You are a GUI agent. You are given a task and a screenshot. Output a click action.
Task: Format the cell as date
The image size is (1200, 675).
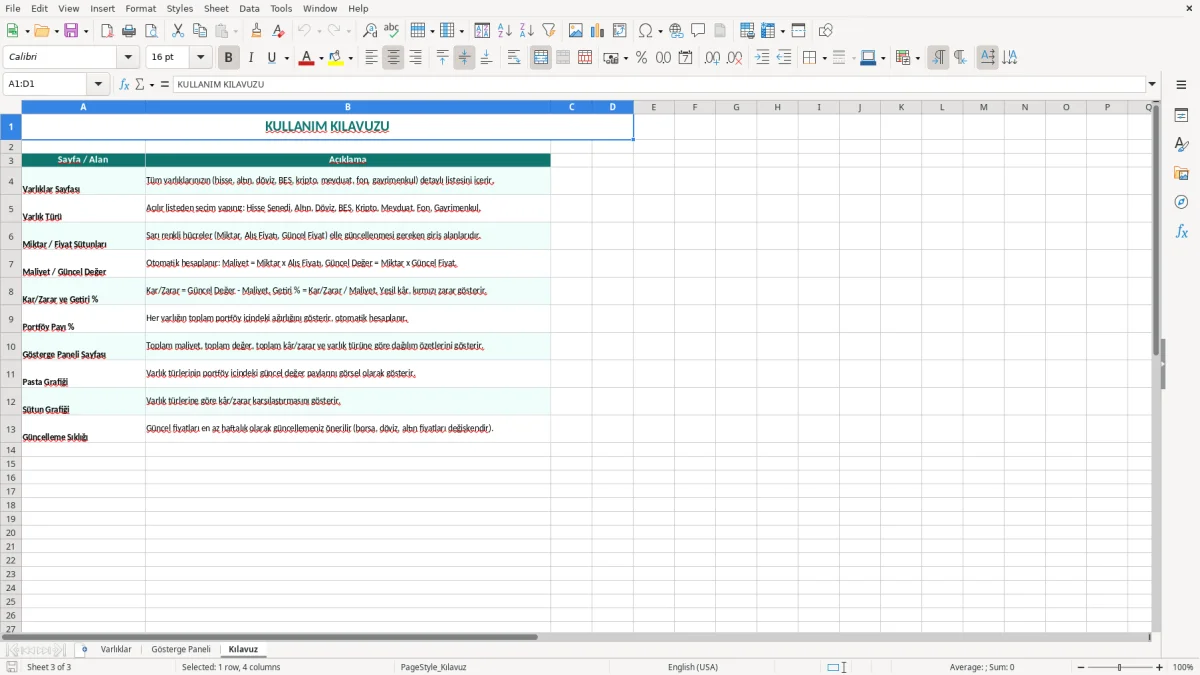[x=685, y=58]
